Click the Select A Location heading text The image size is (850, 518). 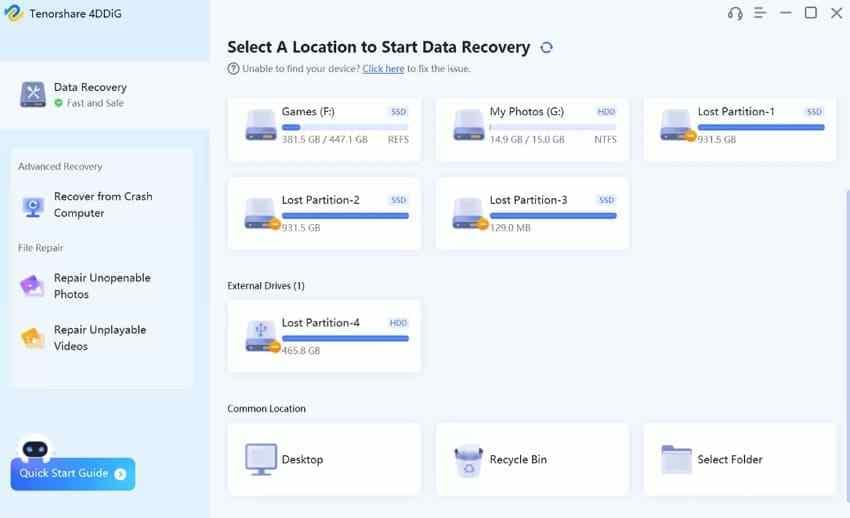click(x=378, y=47)
